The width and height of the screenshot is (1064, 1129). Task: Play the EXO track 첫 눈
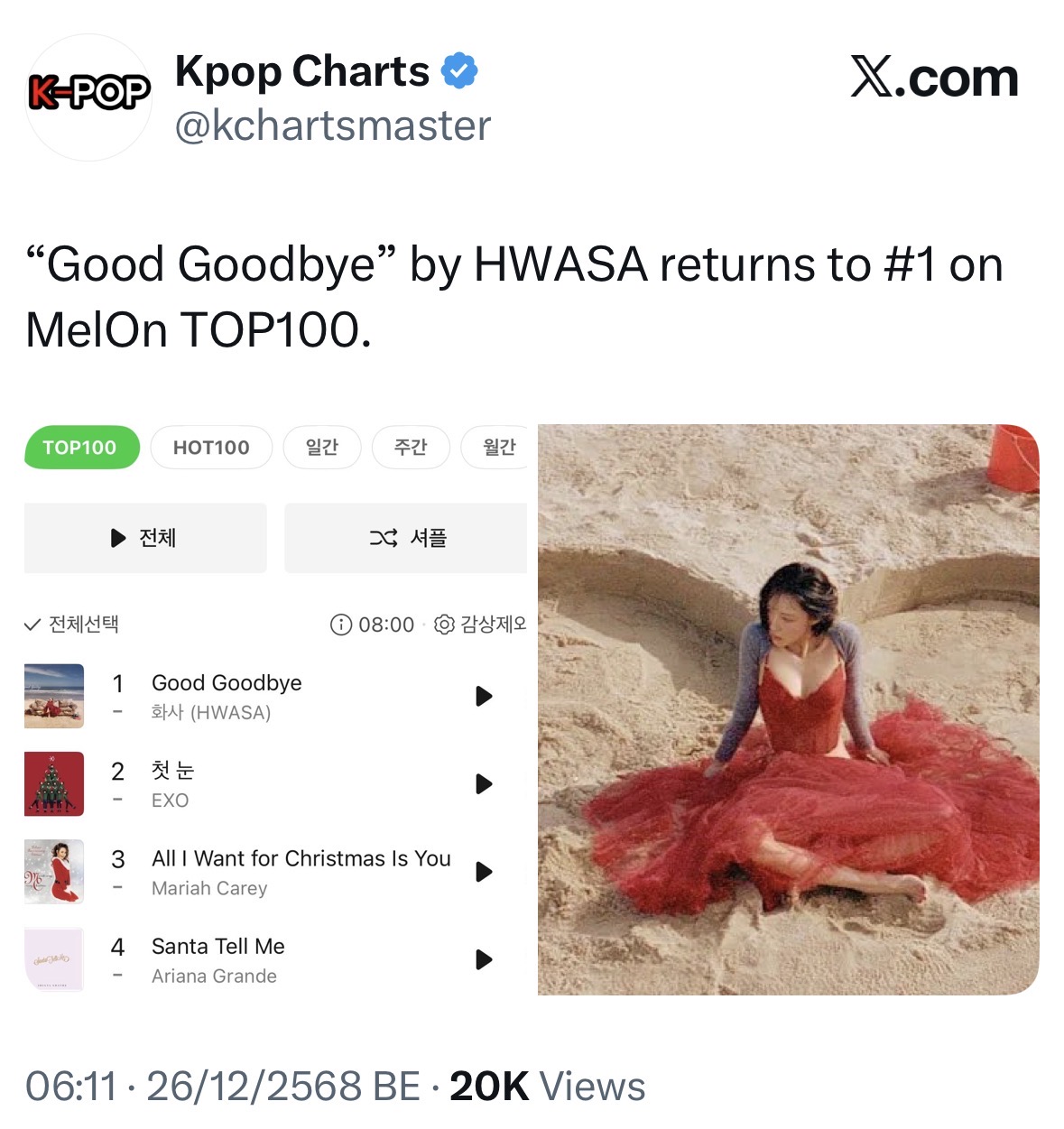pos(485,783)
